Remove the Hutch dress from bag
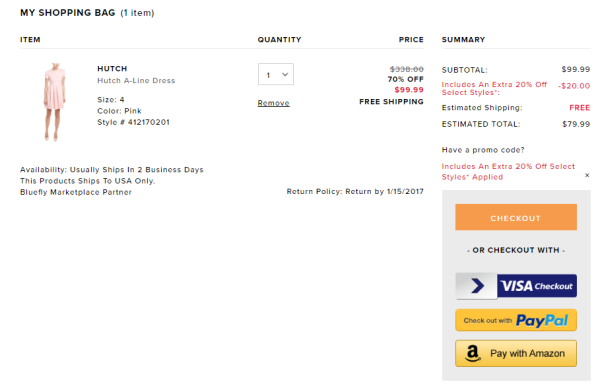 click(x=273, y=103)
